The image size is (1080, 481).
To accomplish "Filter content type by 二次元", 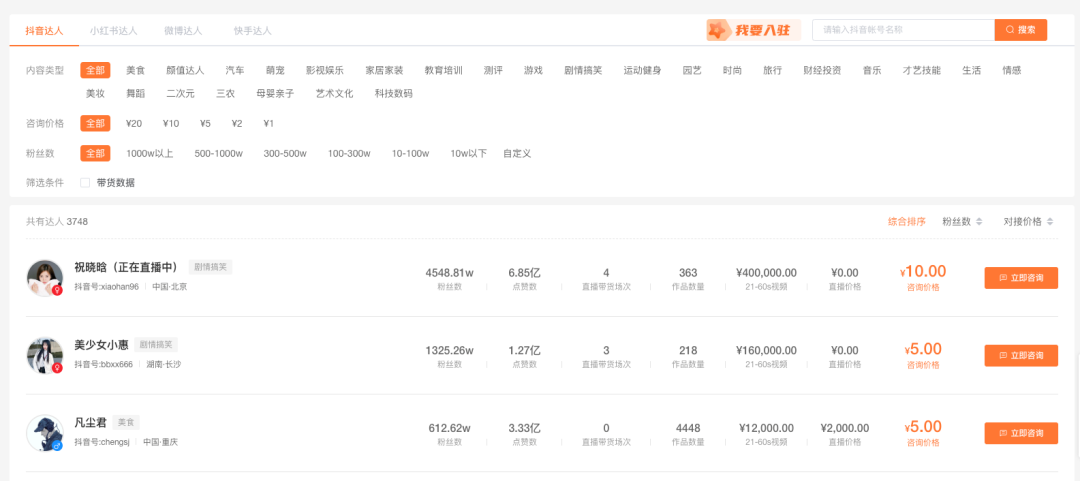I will pyautogui.click(x=180, y=94).
